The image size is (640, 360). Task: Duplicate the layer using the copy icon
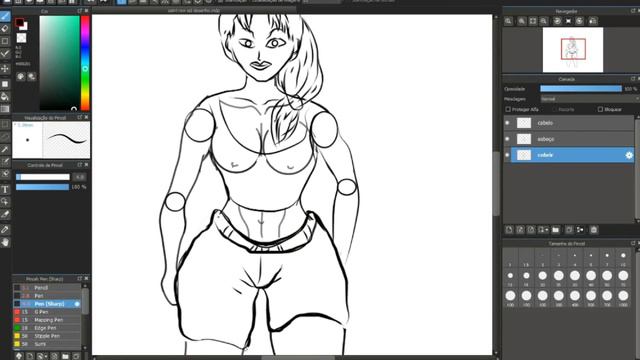[569, 230]
